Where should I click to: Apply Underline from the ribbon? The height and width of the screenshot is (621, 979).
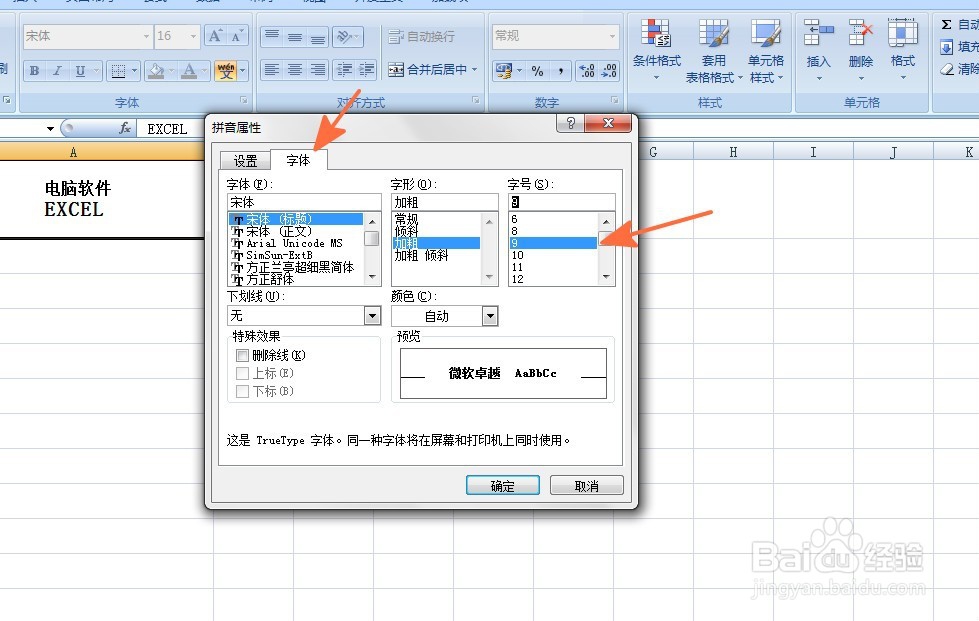click(81, 71)
